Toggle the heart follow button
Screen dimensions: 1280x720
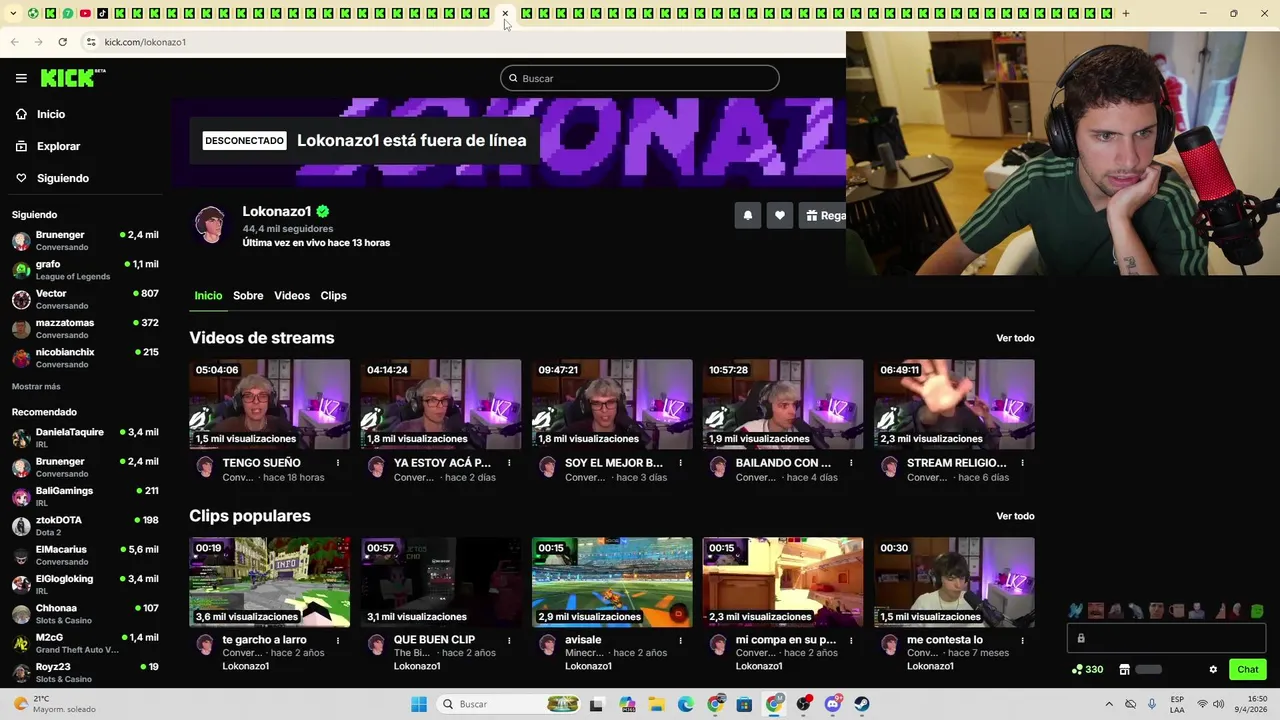[x=780, y=215]
